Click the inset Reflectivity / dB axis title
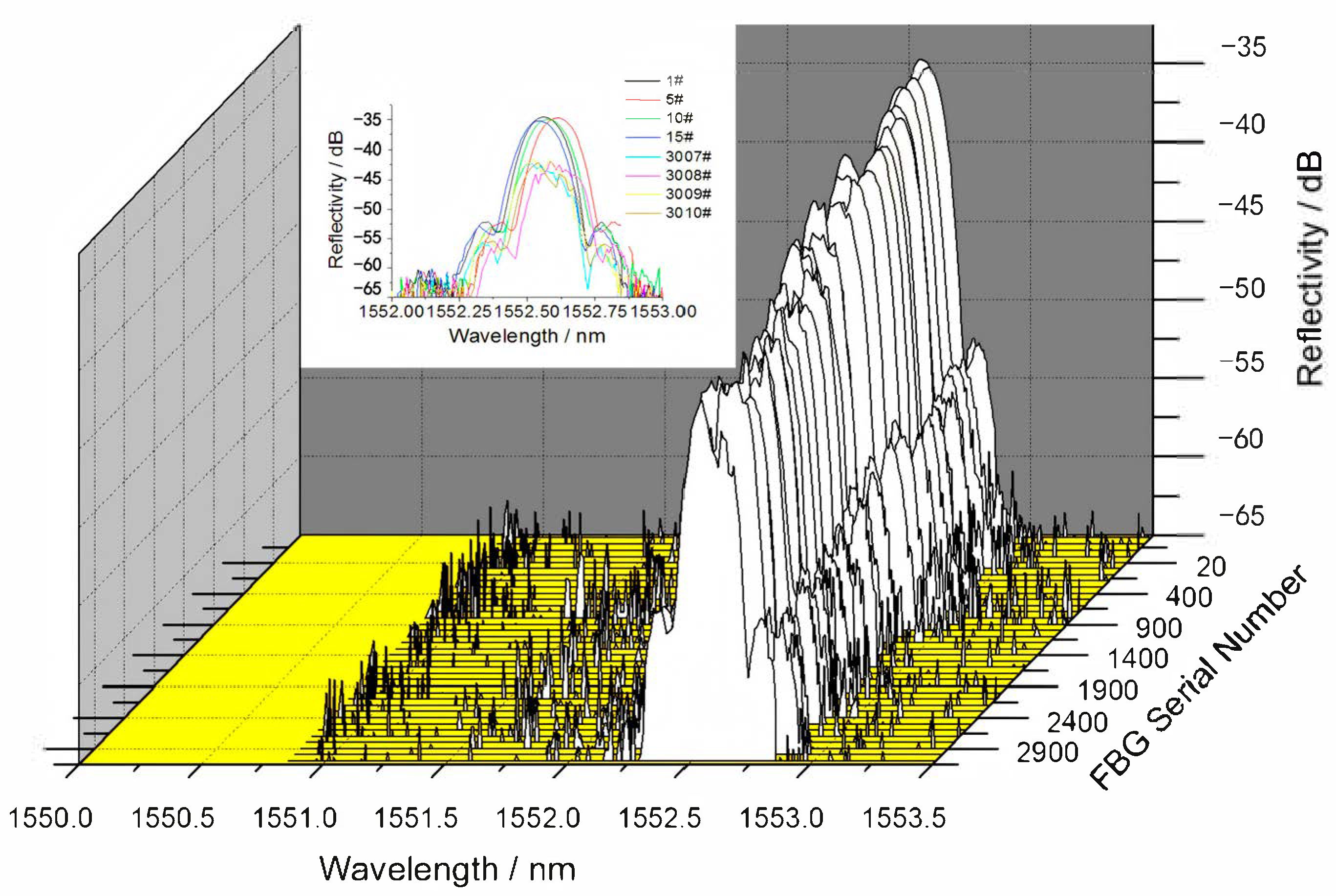Image resolution: width=1336 pixels, height=896 pixels. coord(336,199)
